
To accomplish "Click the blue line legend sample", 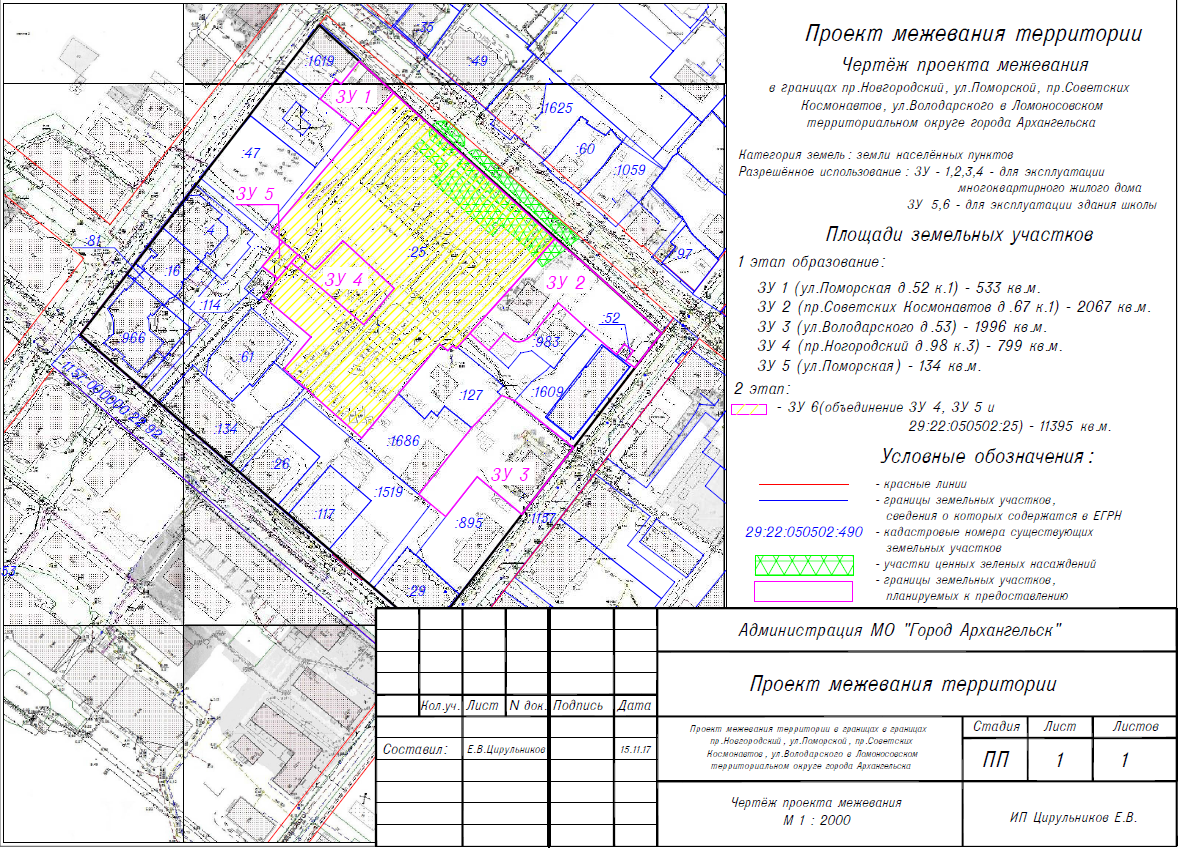I will coord(805,499).
